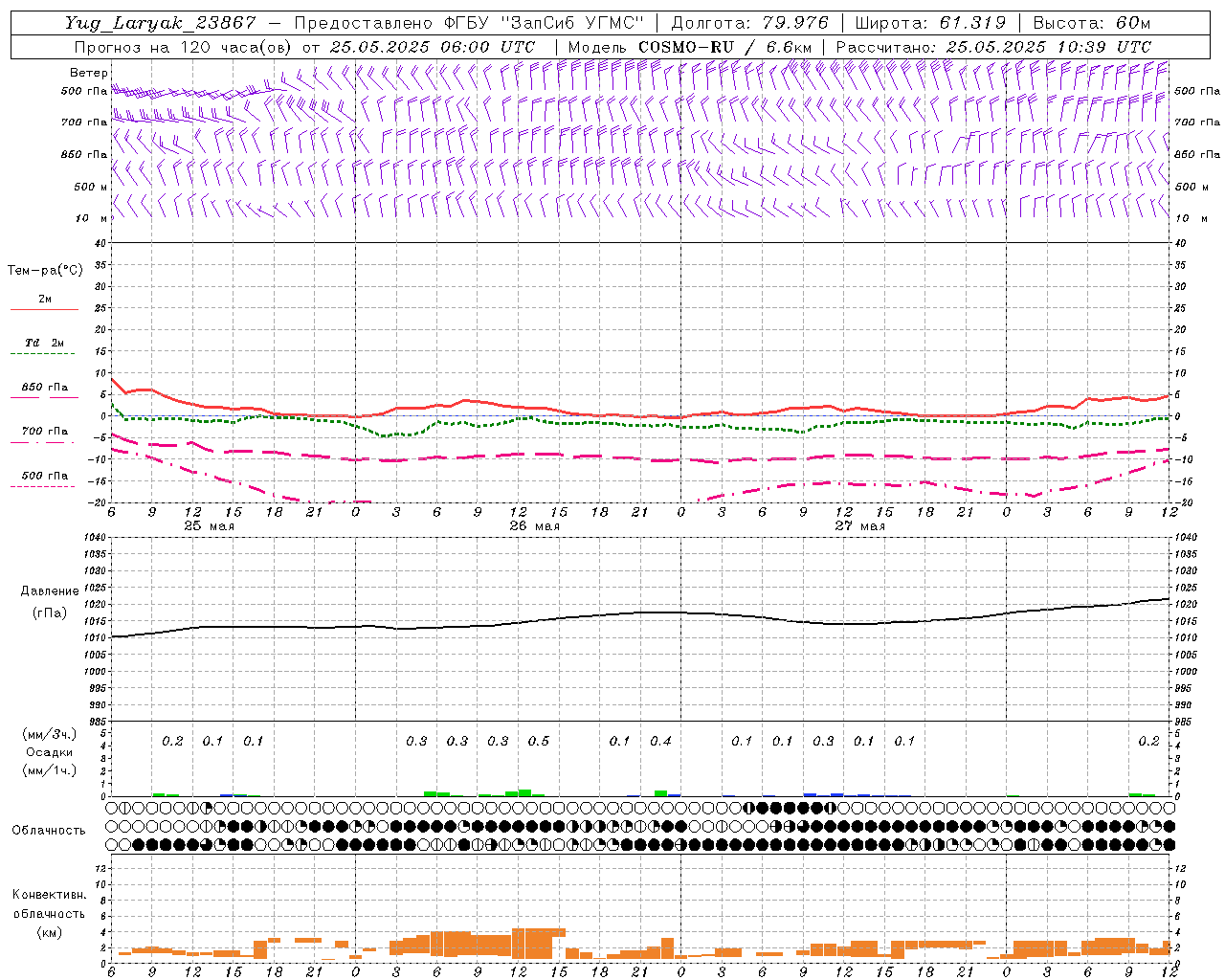Click the Конвективн. panel label
The image size is (1225, 980).
(49, 895)
